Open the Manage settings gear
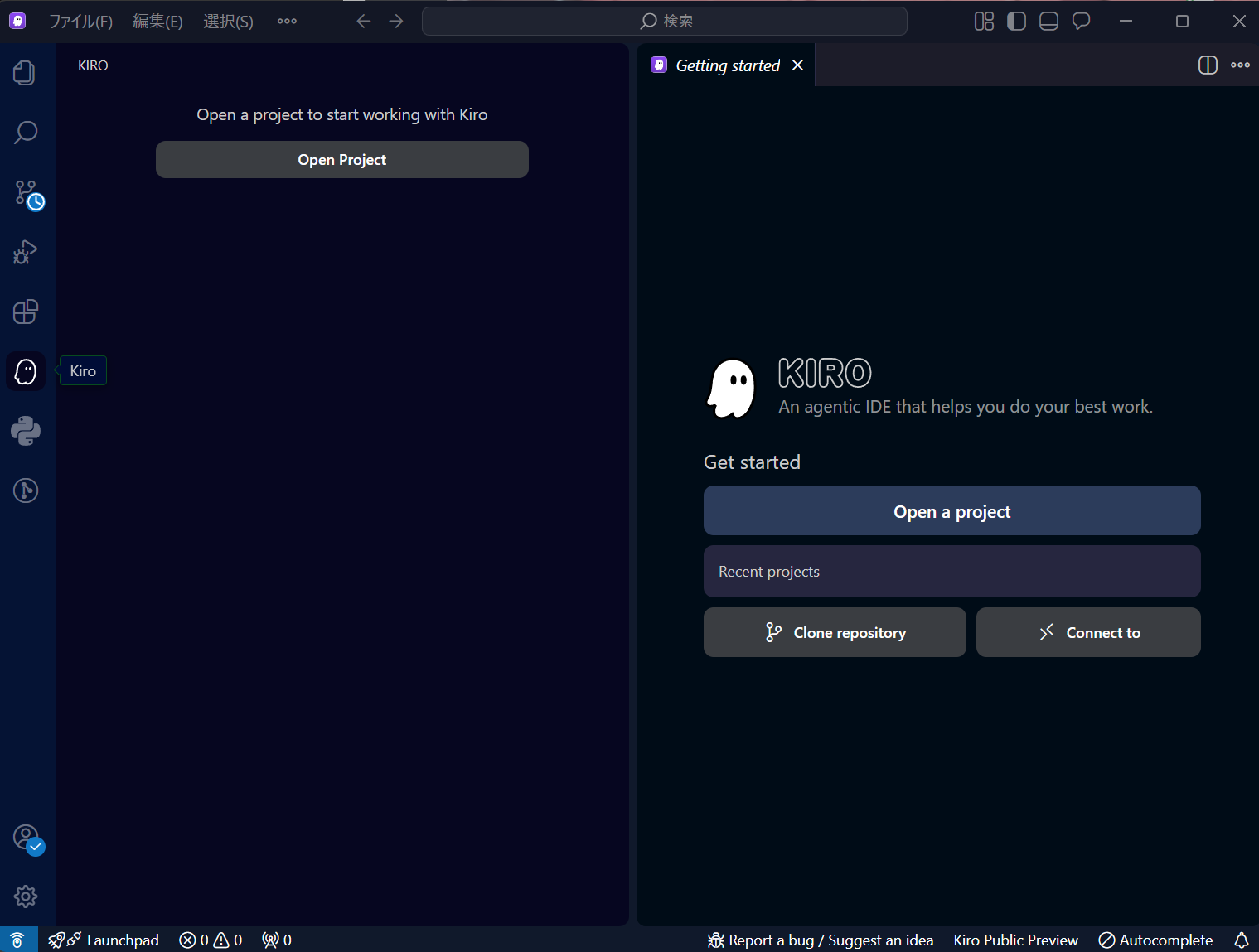1259x952 pixels. (x=25, y=896)
